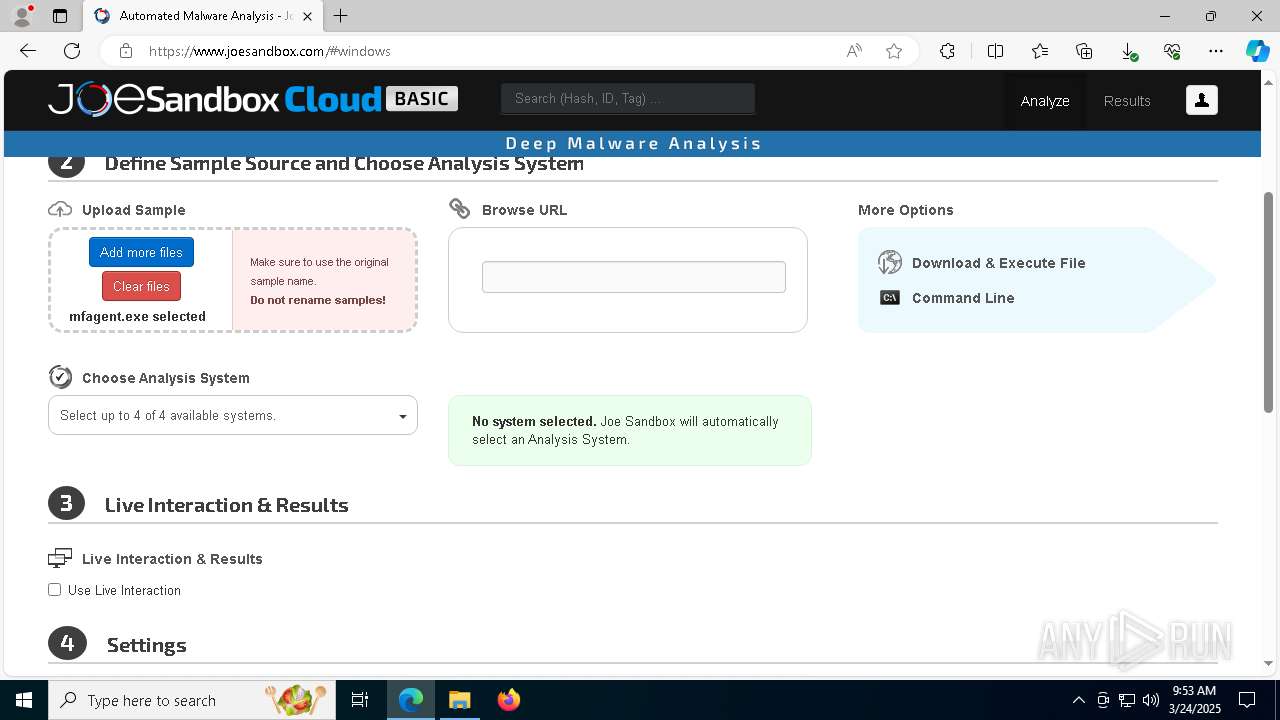The width and height of the screenshot is (1280, 720).
Task: Click the Command Line terminal icon
Action: pos(890,298)
